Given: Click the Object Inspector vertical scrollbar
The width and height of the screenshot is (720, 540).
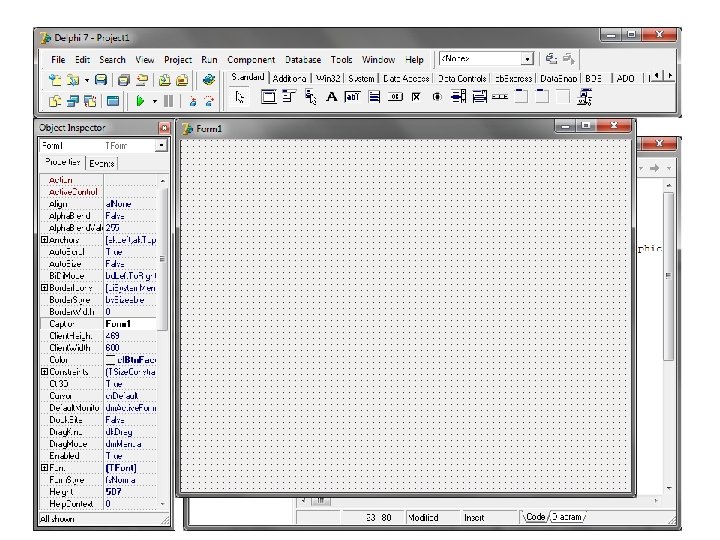Looking at the screenshot, I should tap(162, 342).
